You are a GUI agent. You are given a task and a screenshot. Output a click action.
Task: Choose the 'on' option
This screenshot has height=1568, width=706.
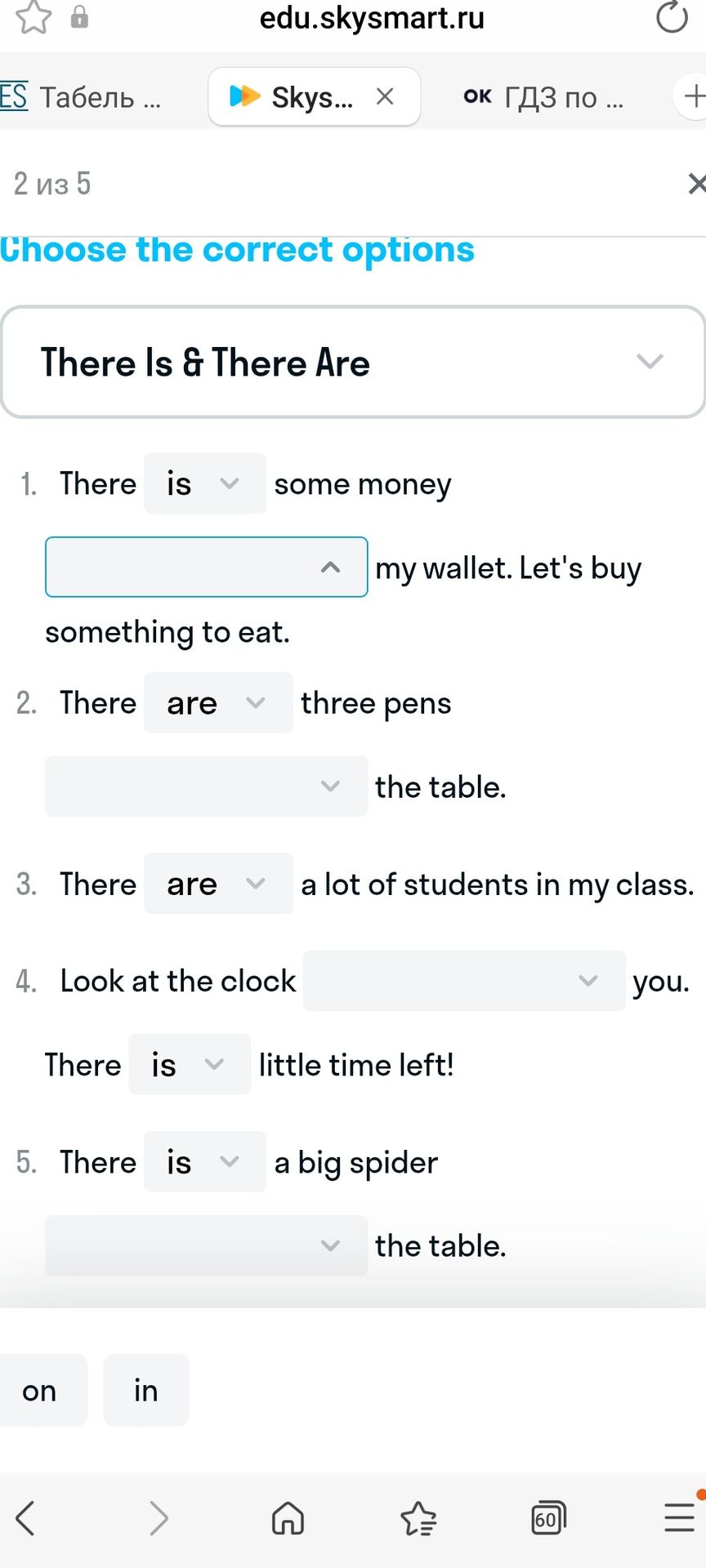pos(40,1390)
